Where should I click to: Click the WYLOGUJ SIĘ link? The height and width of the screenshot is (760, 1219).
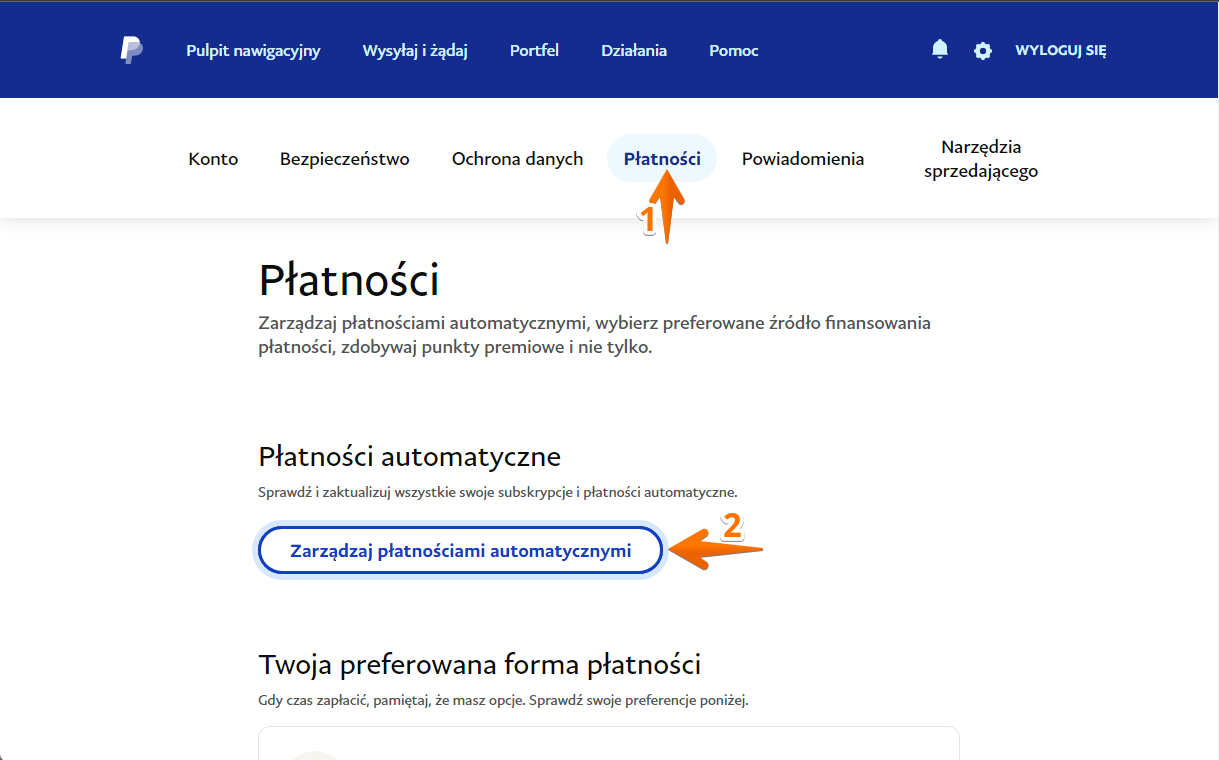(x=1061, y=50)
